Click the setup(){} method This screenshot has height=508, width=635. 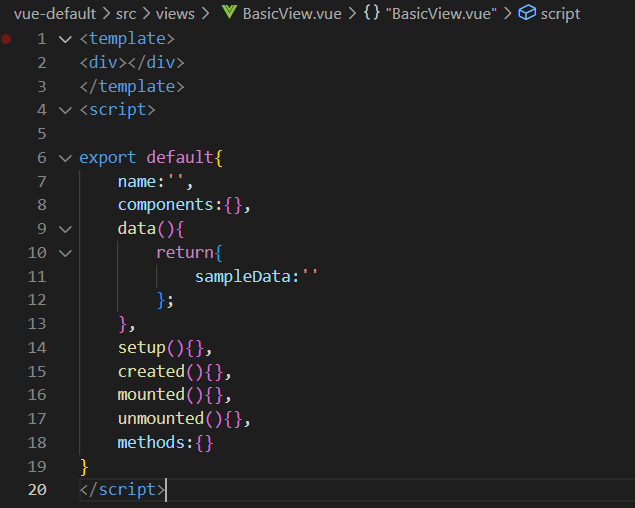click(165, 348)
